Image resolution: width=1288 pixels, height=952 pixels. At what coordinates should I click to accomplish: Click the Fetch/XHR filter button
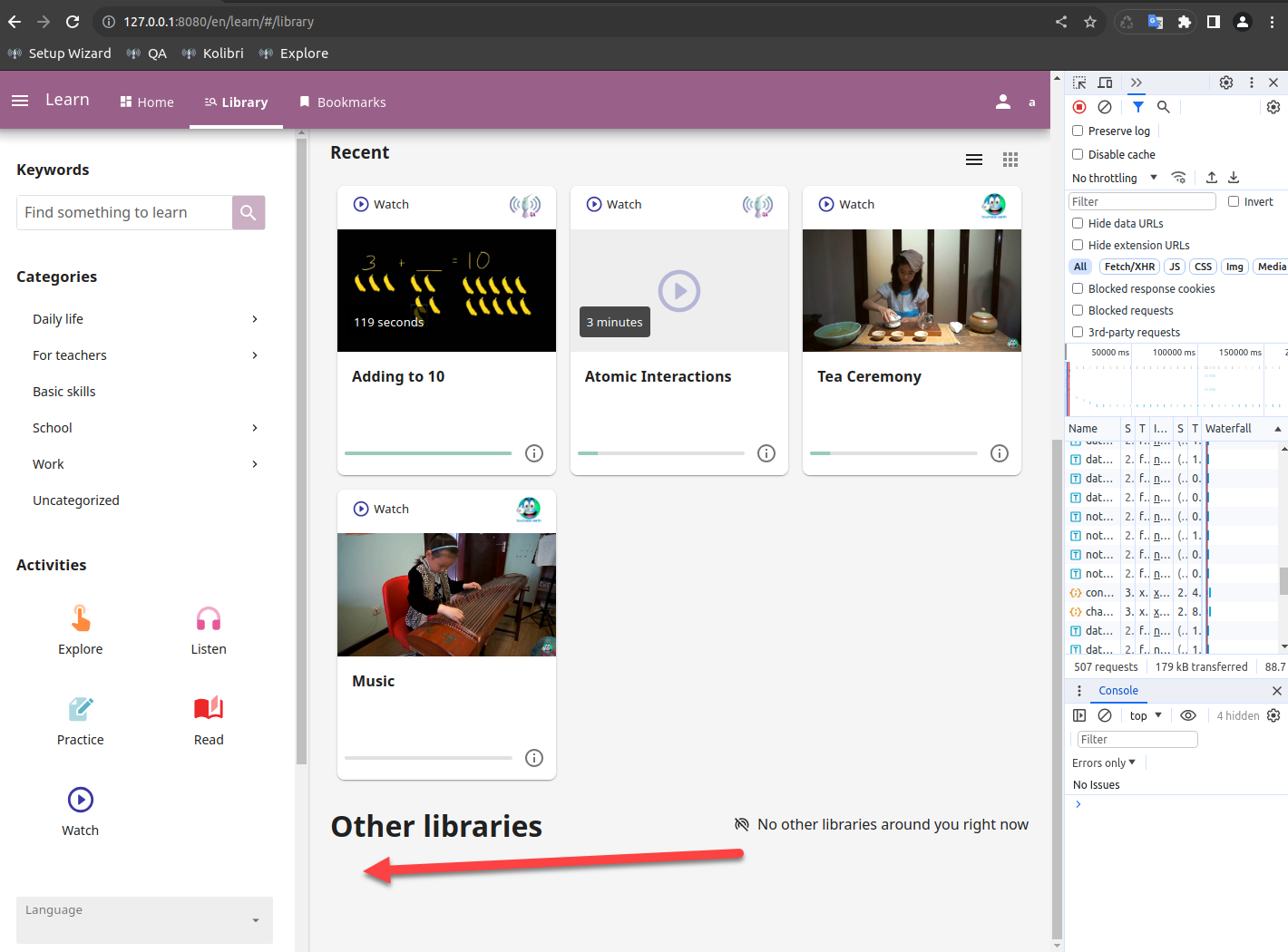coord(1129,266)
